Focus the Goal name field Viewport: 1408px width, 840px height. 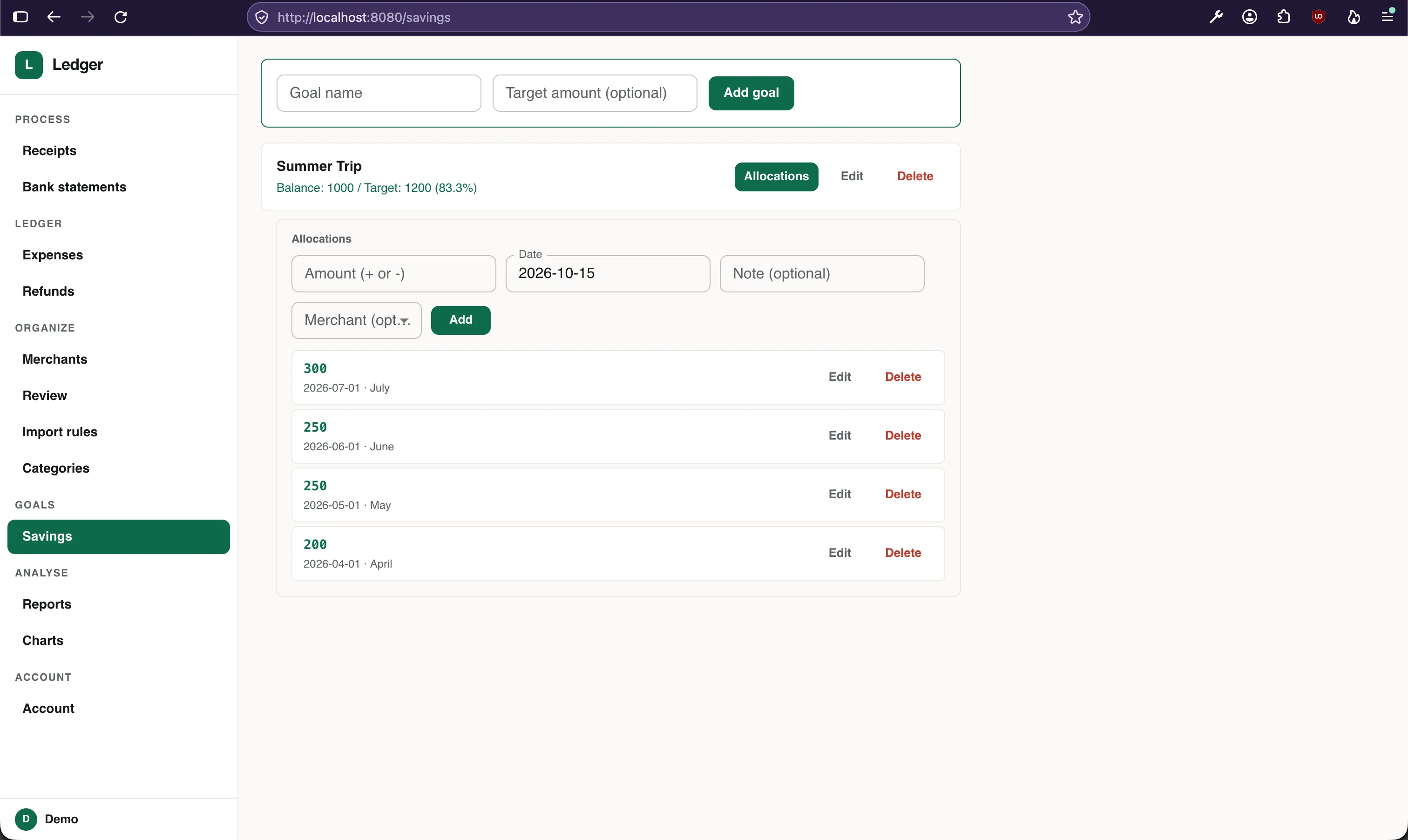pos(379,93)
